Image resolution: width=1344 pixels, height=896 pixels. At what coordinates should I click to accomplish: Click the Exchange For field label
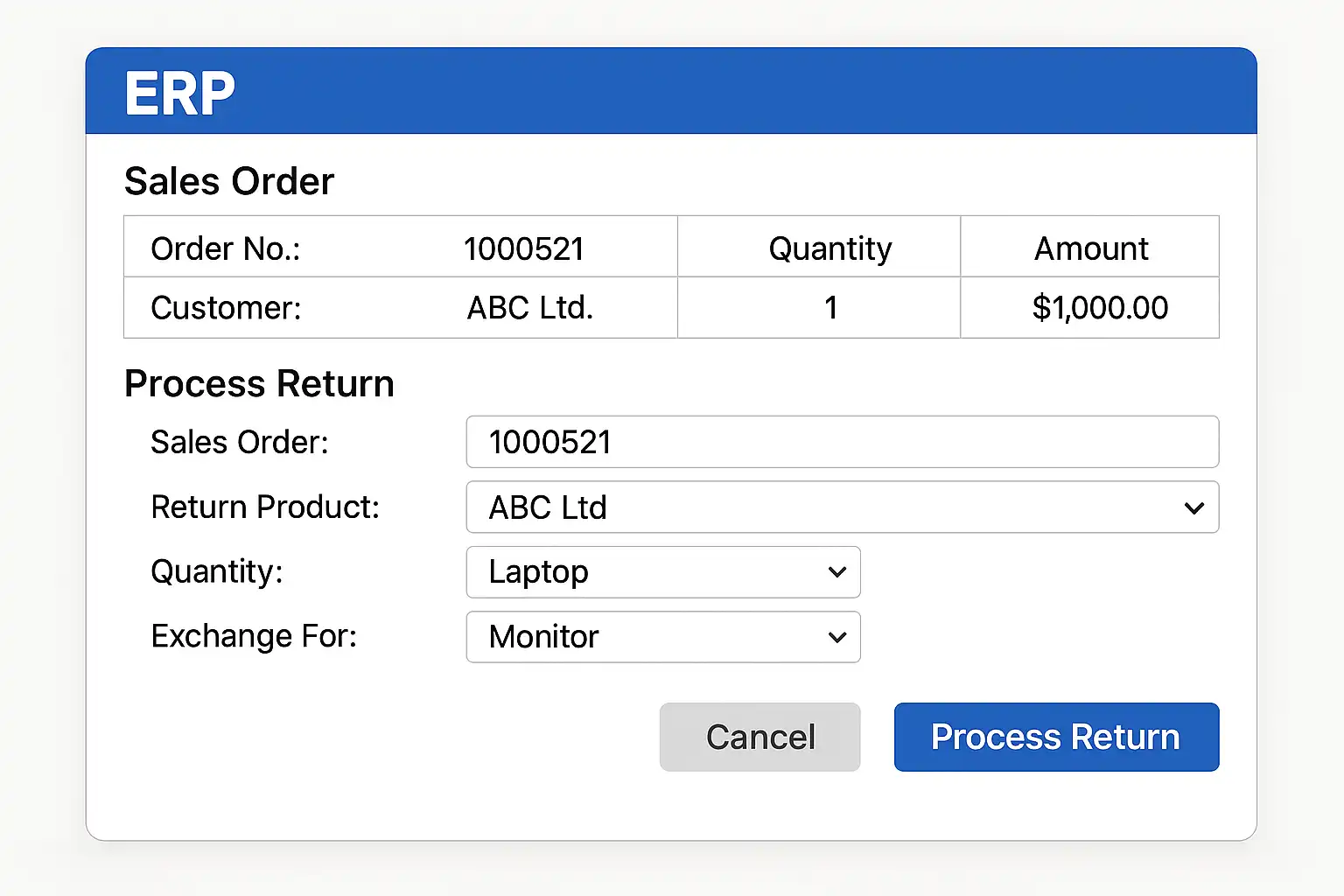[254, 636]
